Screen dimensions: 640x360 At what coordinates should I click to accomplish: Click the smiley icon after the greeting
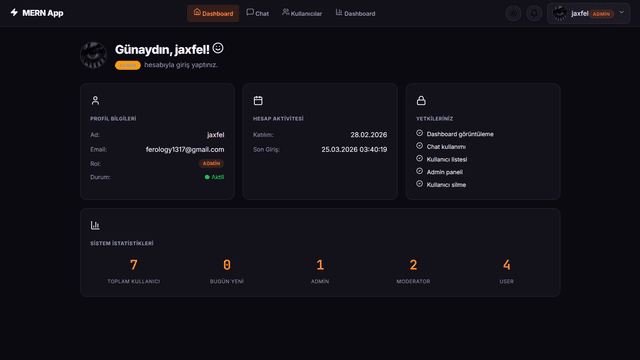[x=218, y=48]
